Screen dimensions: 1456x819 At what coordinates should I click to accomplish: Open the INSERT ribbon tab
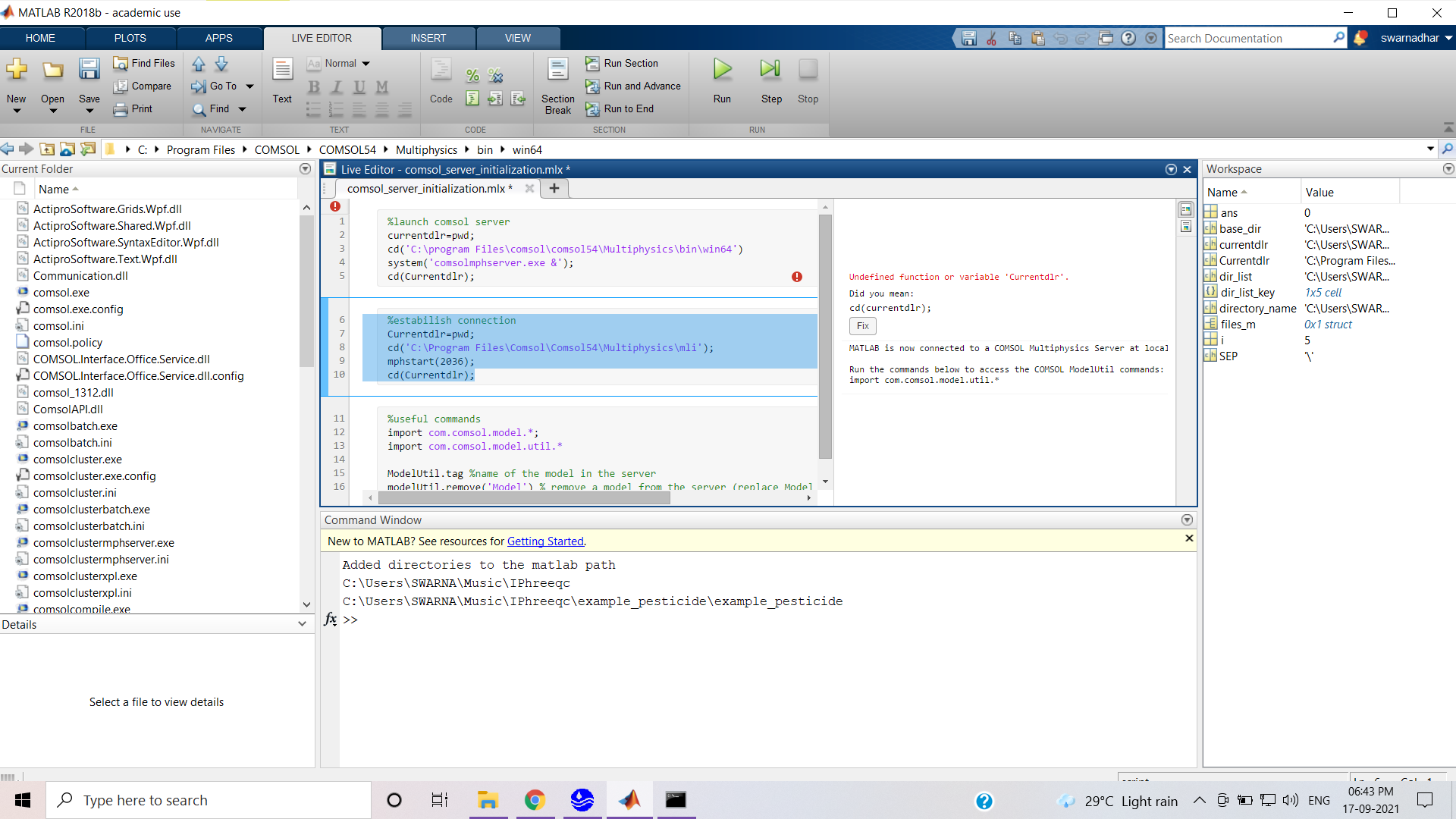(428, 38)
